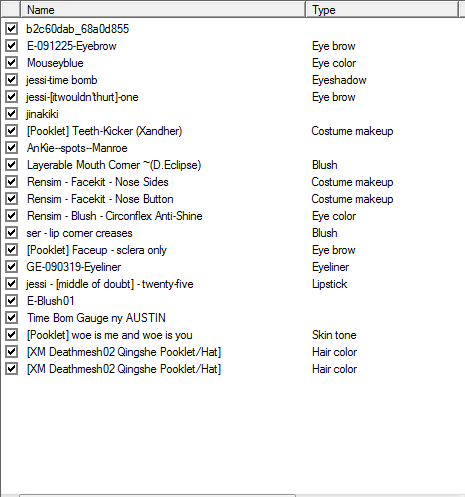Disable the jinakiki entry checkbox
Image resolution: width=465 pixels, height=497 pixels.
pyautogui.click(x=11, y=113)
